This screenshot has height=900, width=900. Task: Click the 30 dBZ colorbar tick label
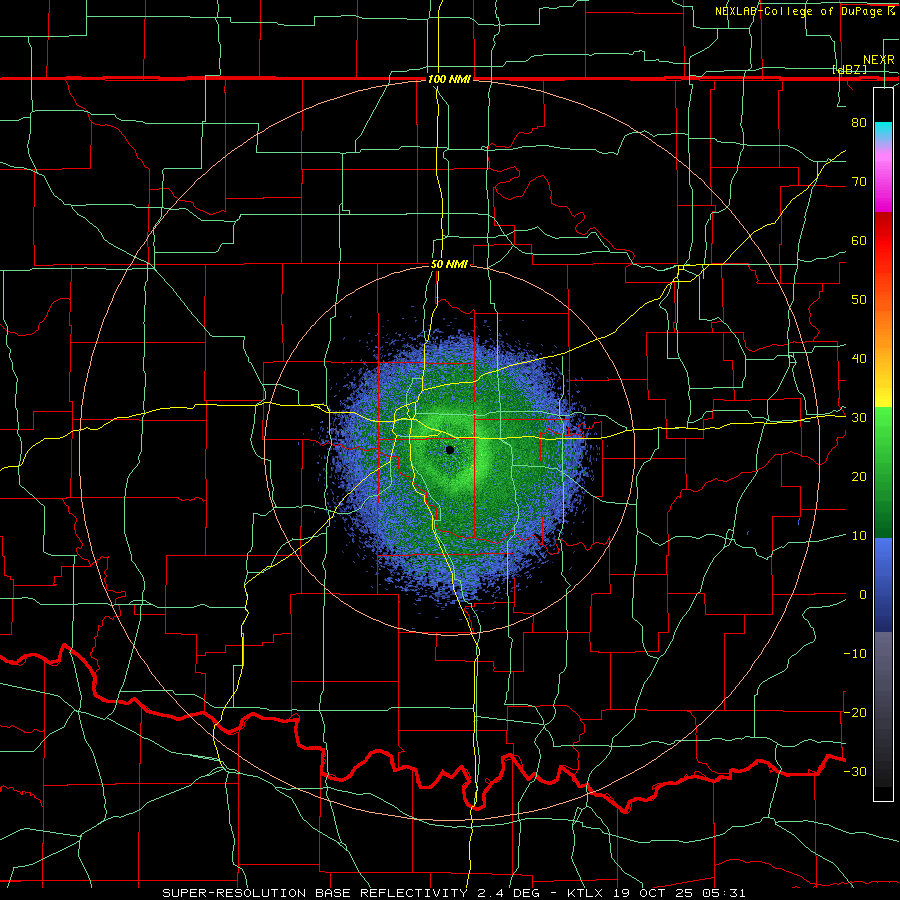pyautogui.click(x=859, y=417)
